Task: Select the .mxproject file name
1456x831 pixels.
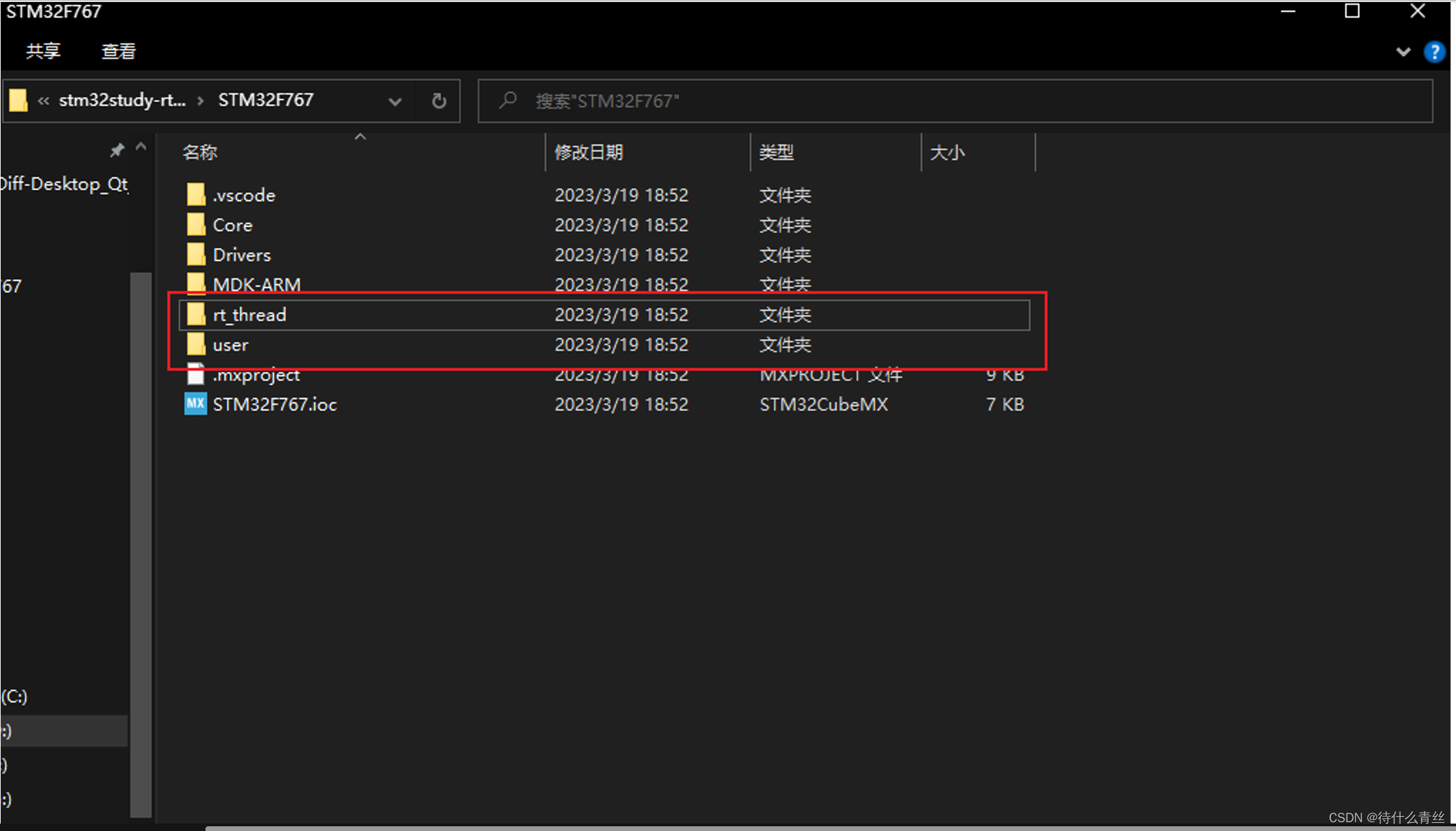Action: [256, 374]
